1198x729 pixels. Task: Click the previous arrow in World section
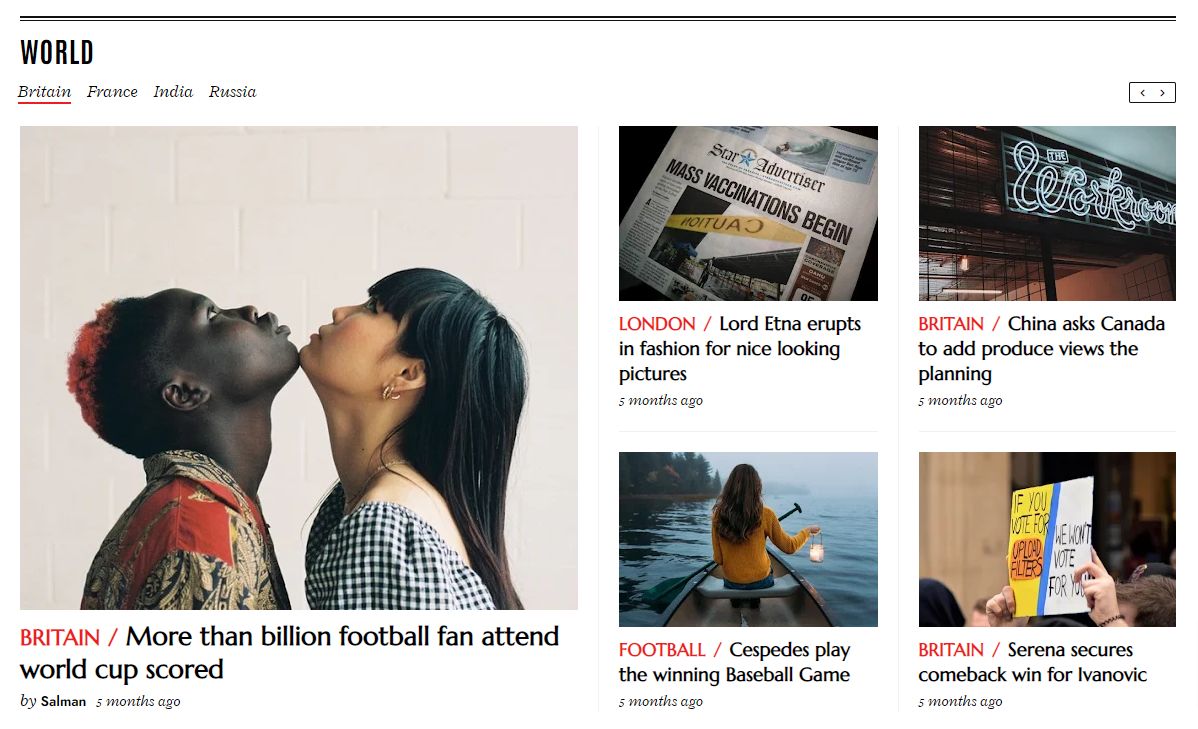coord(1142,92)
